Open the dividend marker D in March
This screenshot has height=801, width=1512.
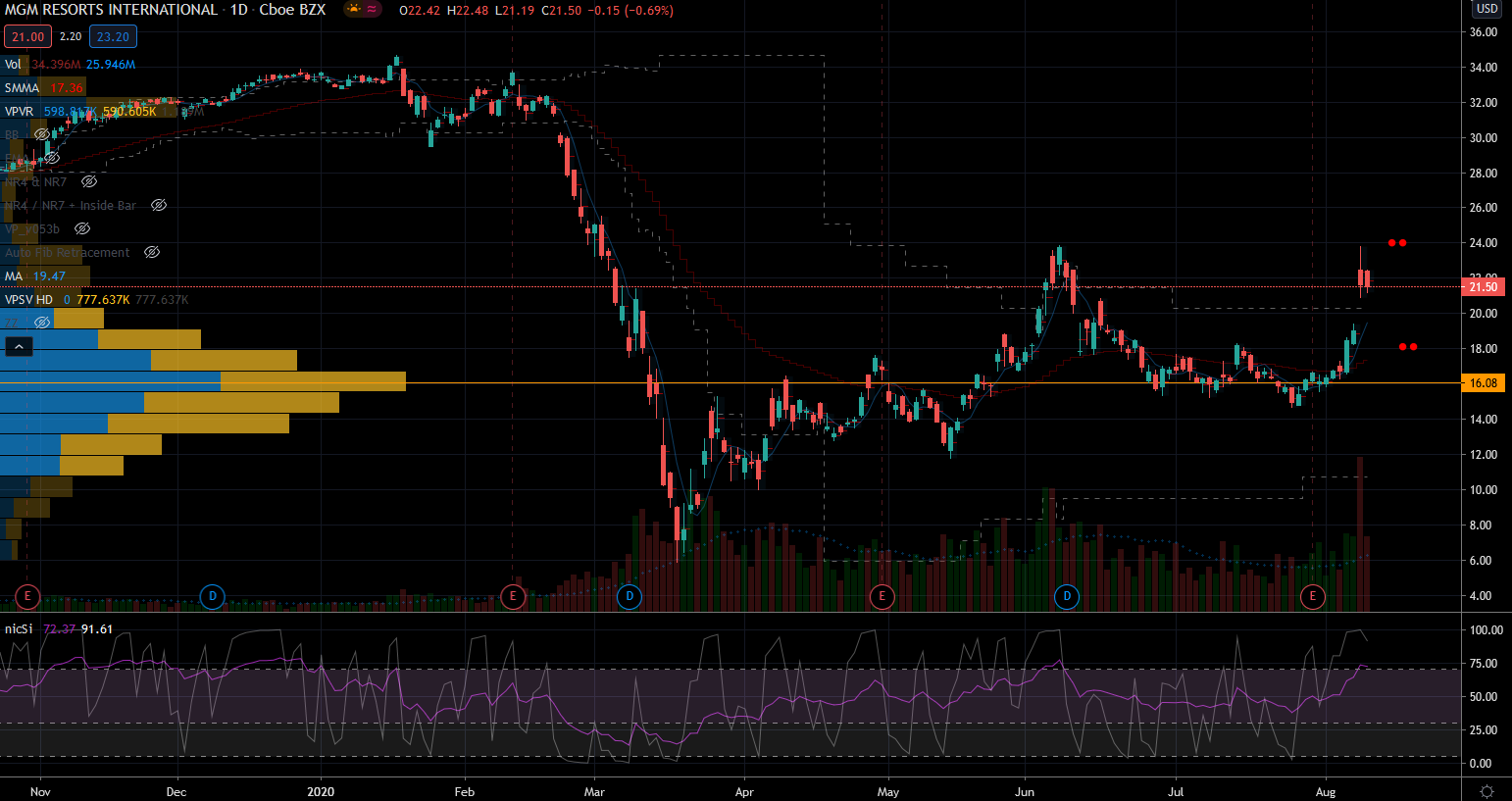630,596
